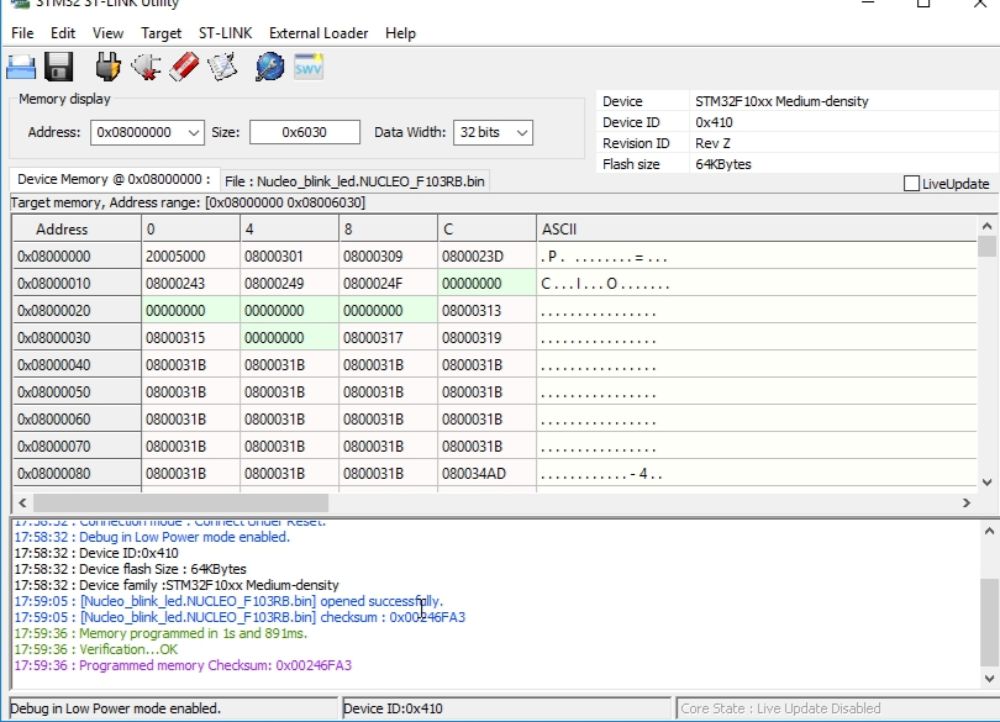Open the Data Width dropdown
Image resolution: width=1000 pixels, height=722 pixels.
point(522,133)
